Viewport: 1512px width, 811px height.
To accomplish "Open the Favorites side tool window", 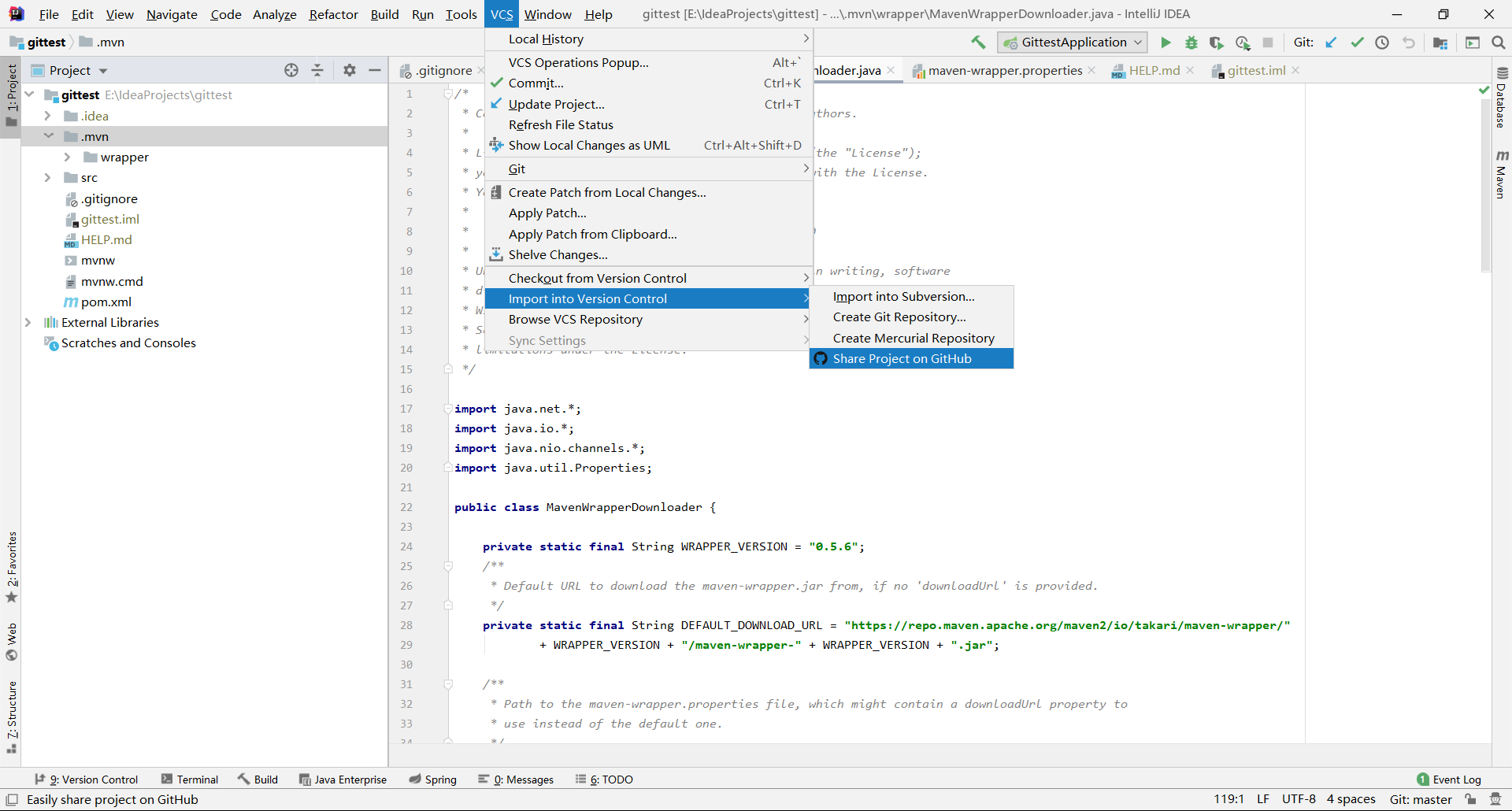I will point(11,567).
